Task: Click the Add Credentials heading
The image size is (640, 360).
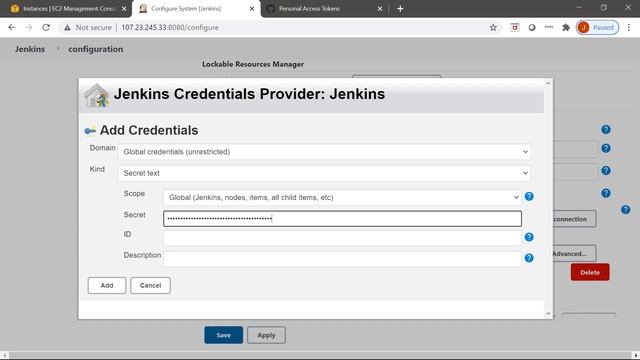Action: (149, 130)
